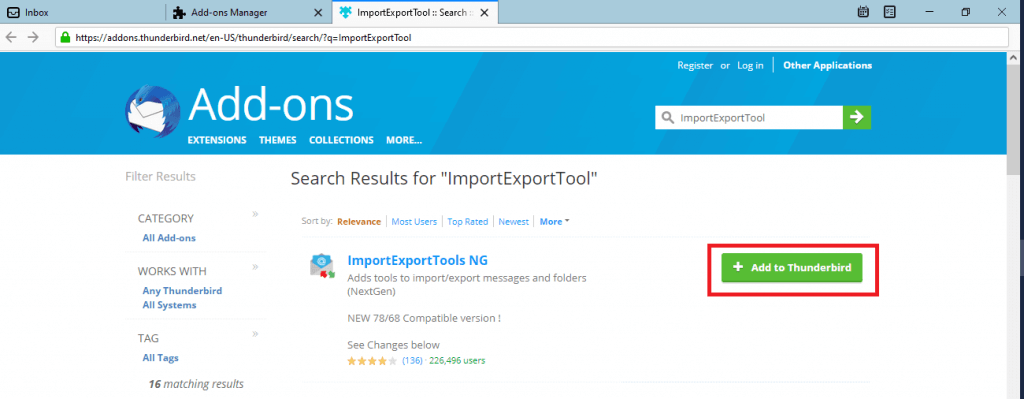Select Any Thunderbird filter
The height and width of the screenshot is (399, 1024).
pos(182,291)
